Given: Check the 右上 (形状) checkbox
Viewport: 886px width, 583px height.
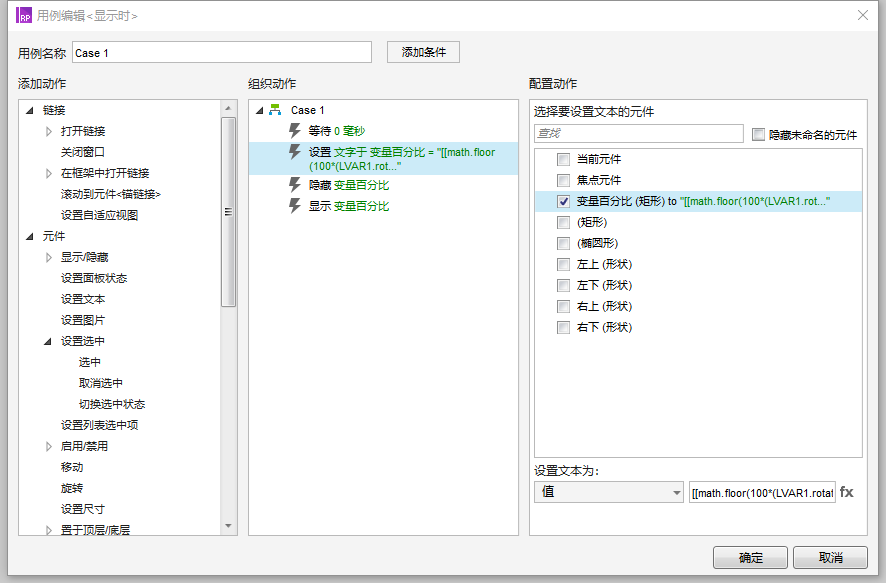Looking at the screenshot, I should click(x=563, y=306).
